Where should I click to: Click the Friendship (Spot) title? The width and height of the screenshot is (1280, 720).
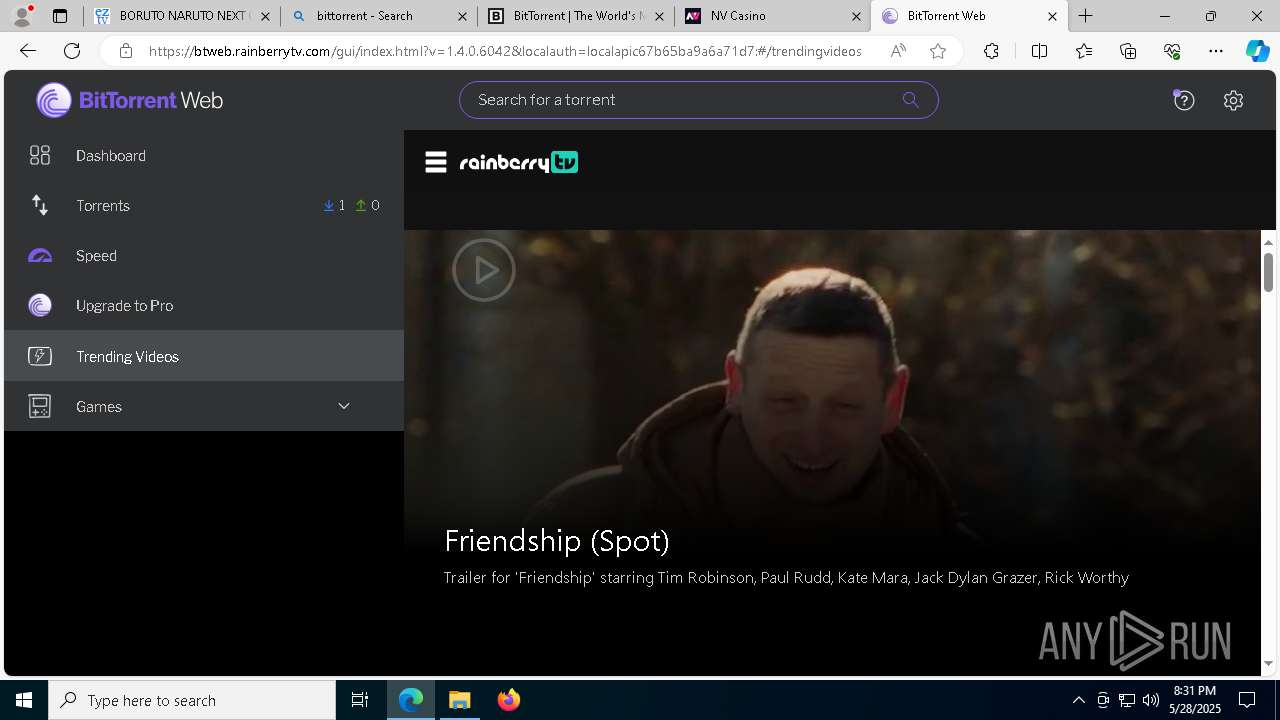pyautogui.click(x=557, y=540)
